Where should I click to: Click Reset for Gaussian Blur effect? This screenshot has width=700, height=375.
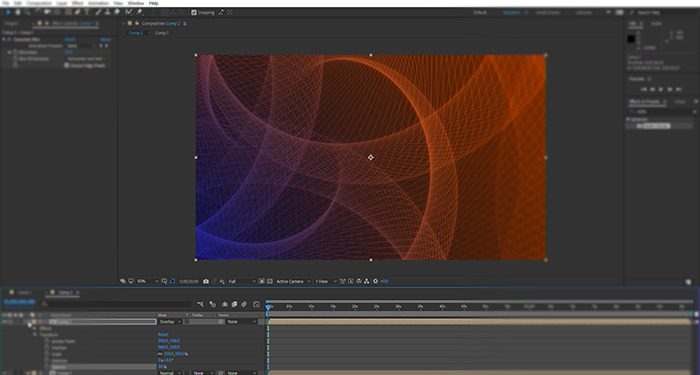[x=70, y=39]
